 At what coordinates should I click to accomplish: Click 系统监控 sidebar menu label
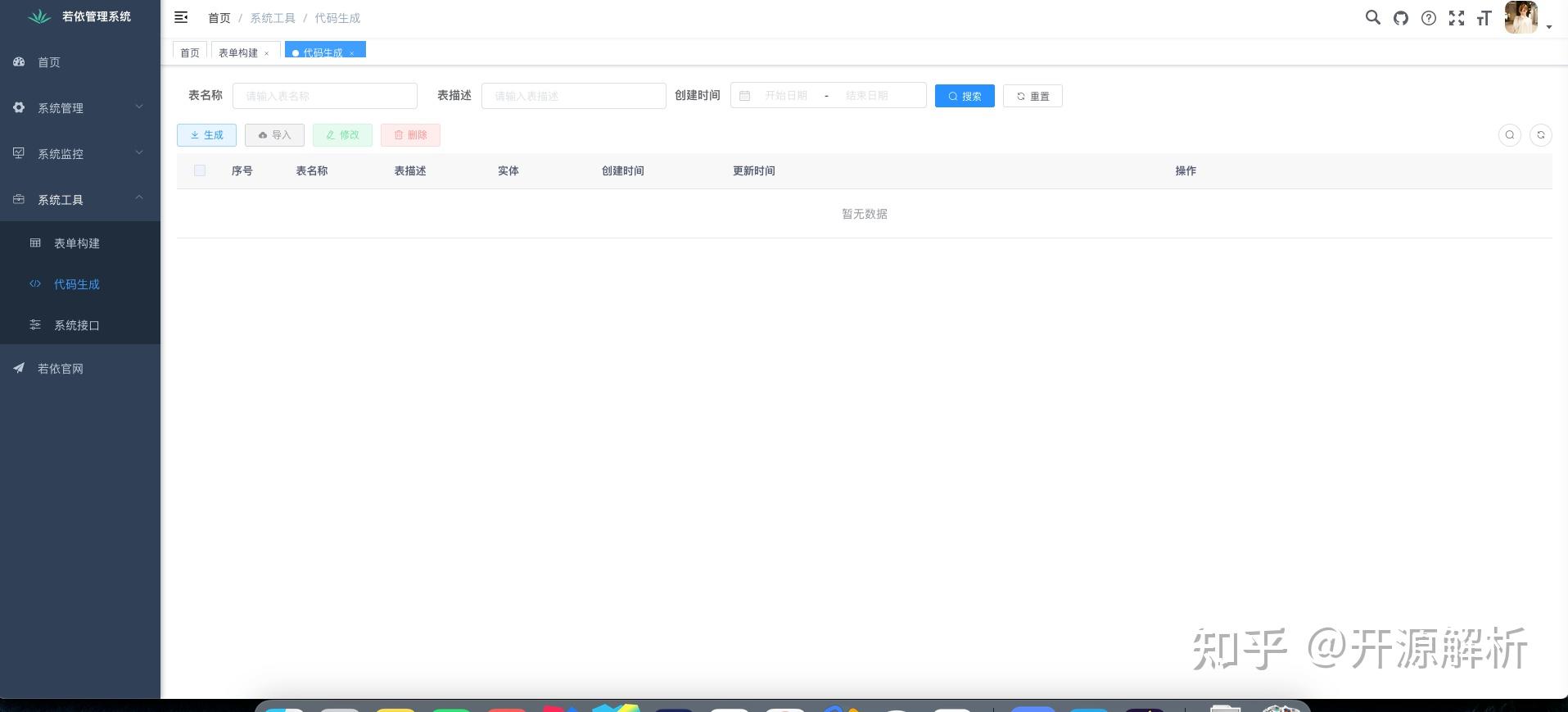tap(61, 154)
